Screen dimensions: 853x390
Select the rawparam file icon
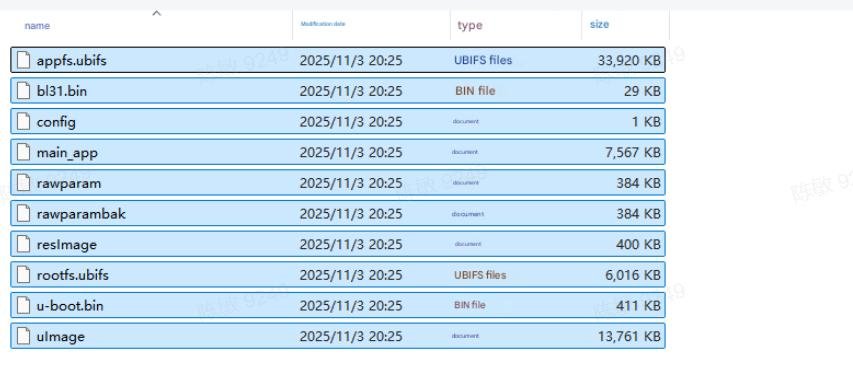(23, 183)
